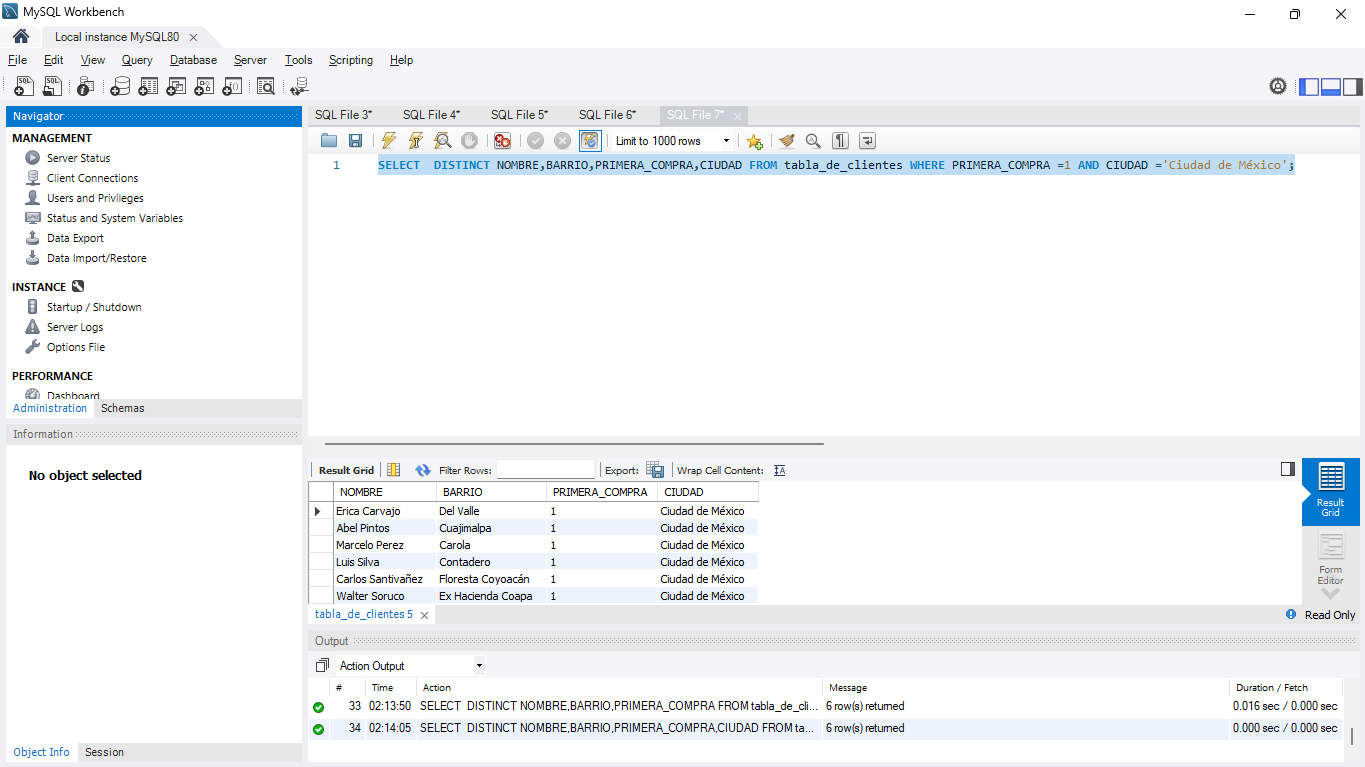
Task: Toggle result side panel icon
Action: [1288, 469]
